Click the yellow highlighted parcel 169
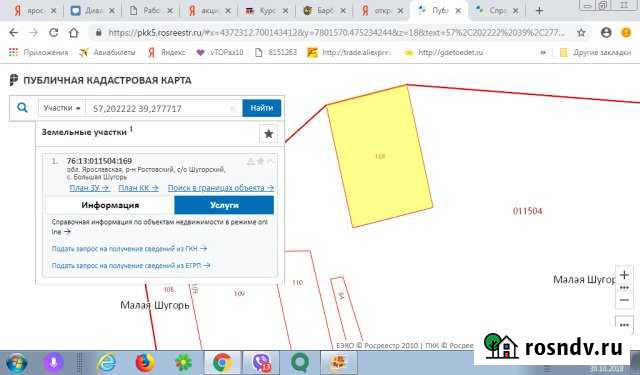Image resolution: width=640 pixels, height=375 pixels. [x=380, y=156]
